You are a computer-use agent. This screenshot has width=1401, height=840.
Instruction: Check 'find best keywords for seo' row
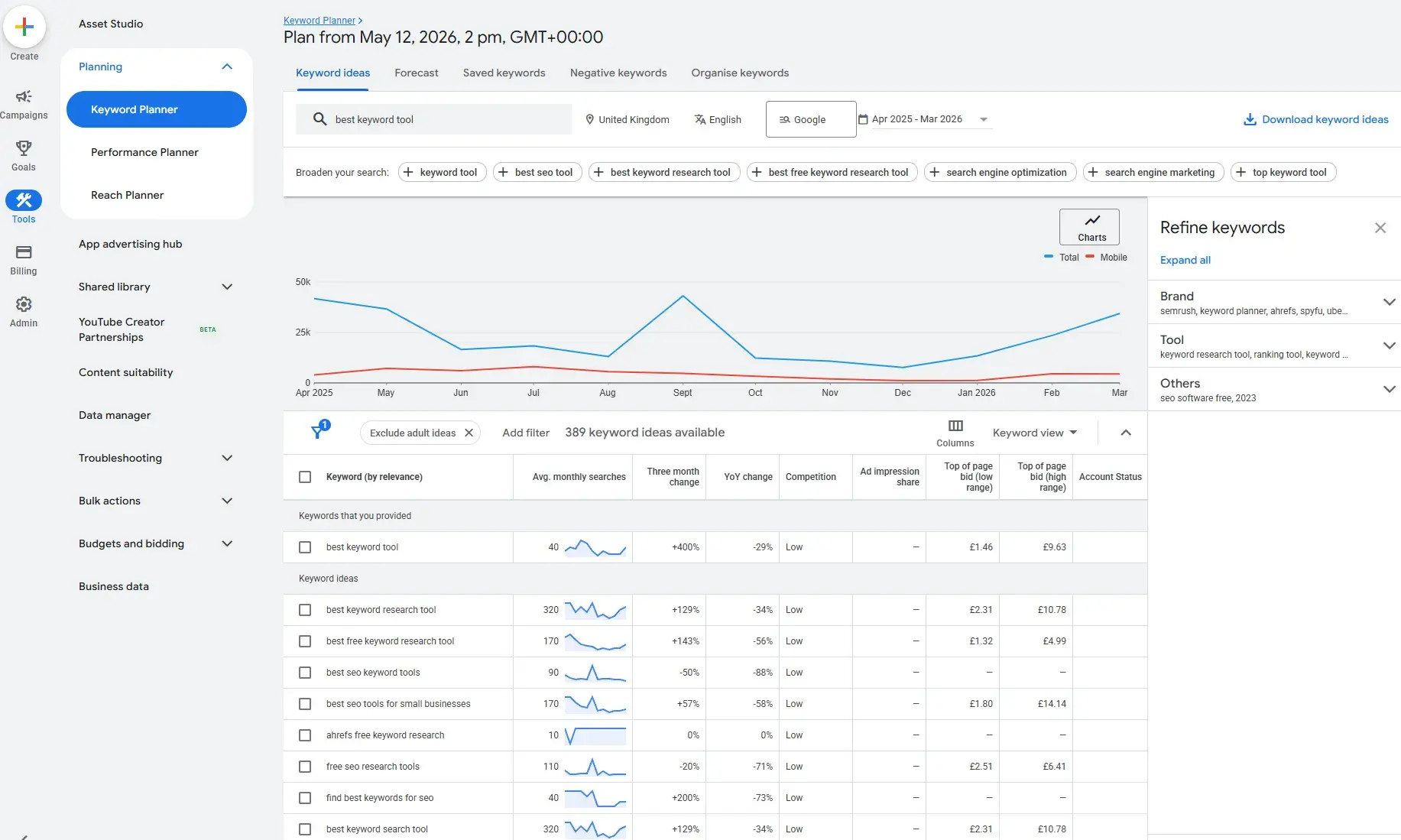(x=305, y=798)
